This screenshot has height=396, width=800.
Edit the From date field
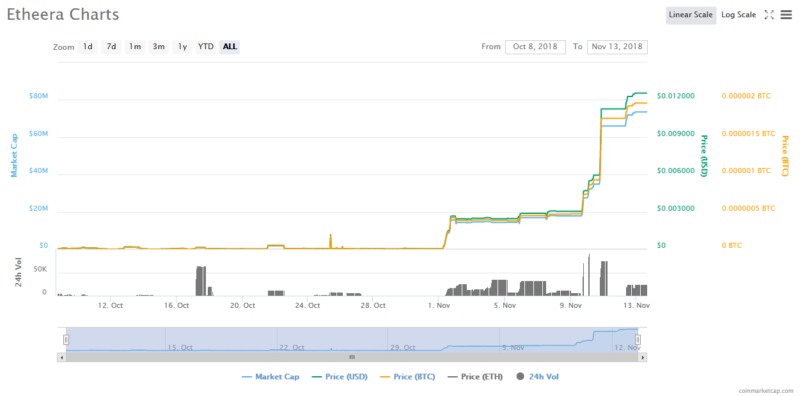535,47
